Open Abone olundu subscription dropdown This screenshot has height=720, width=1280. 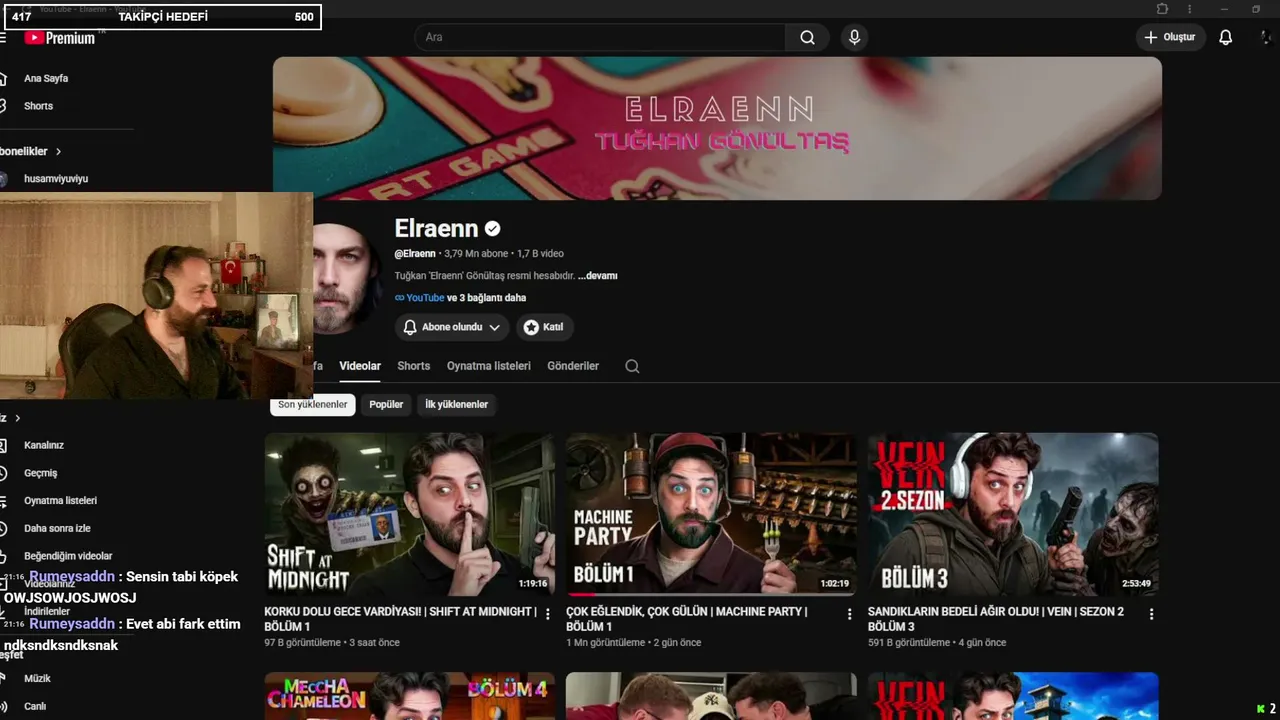(452, 327)
